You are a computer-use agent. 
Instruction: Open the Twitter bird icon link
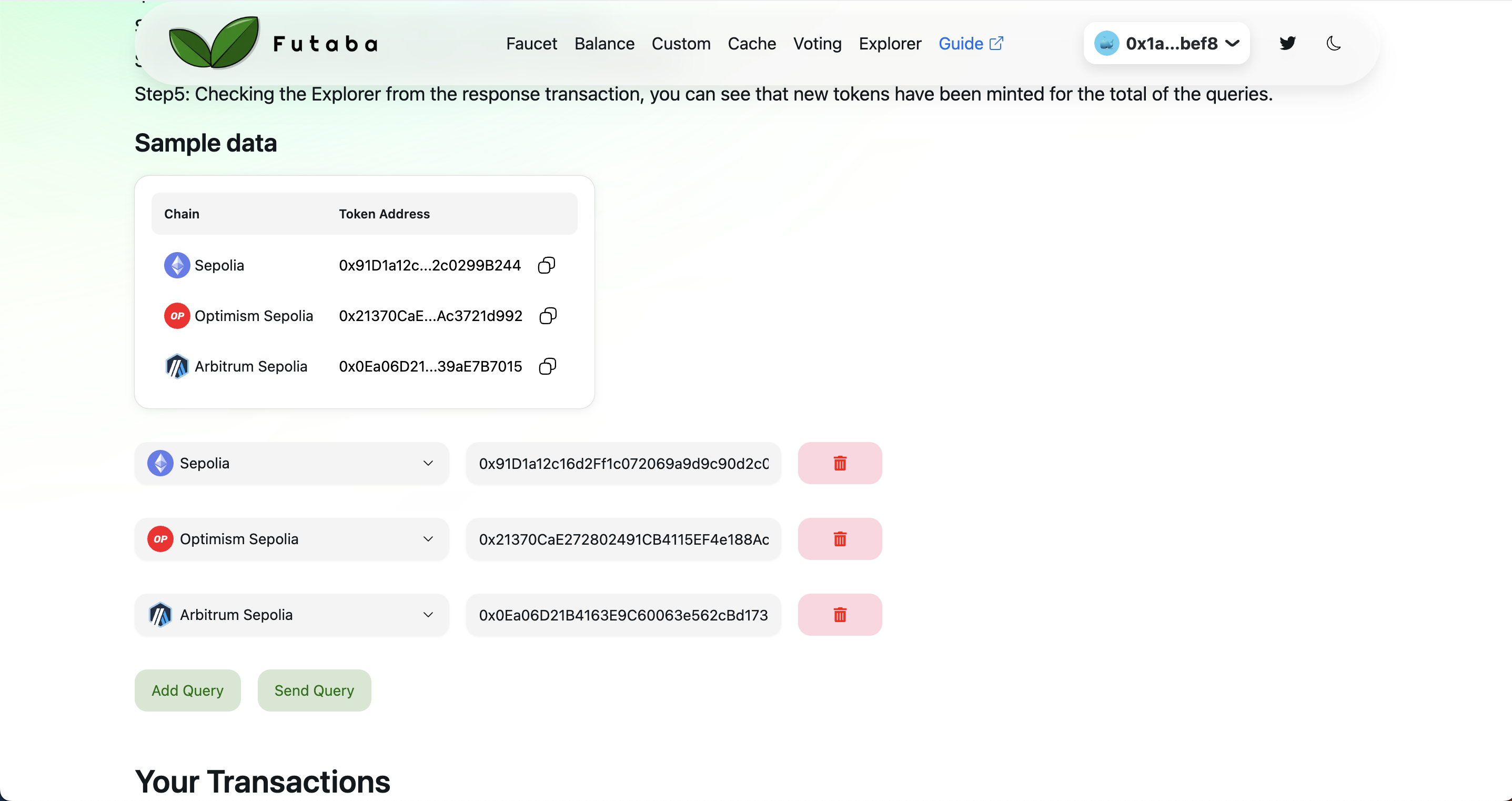[1287, 44]
